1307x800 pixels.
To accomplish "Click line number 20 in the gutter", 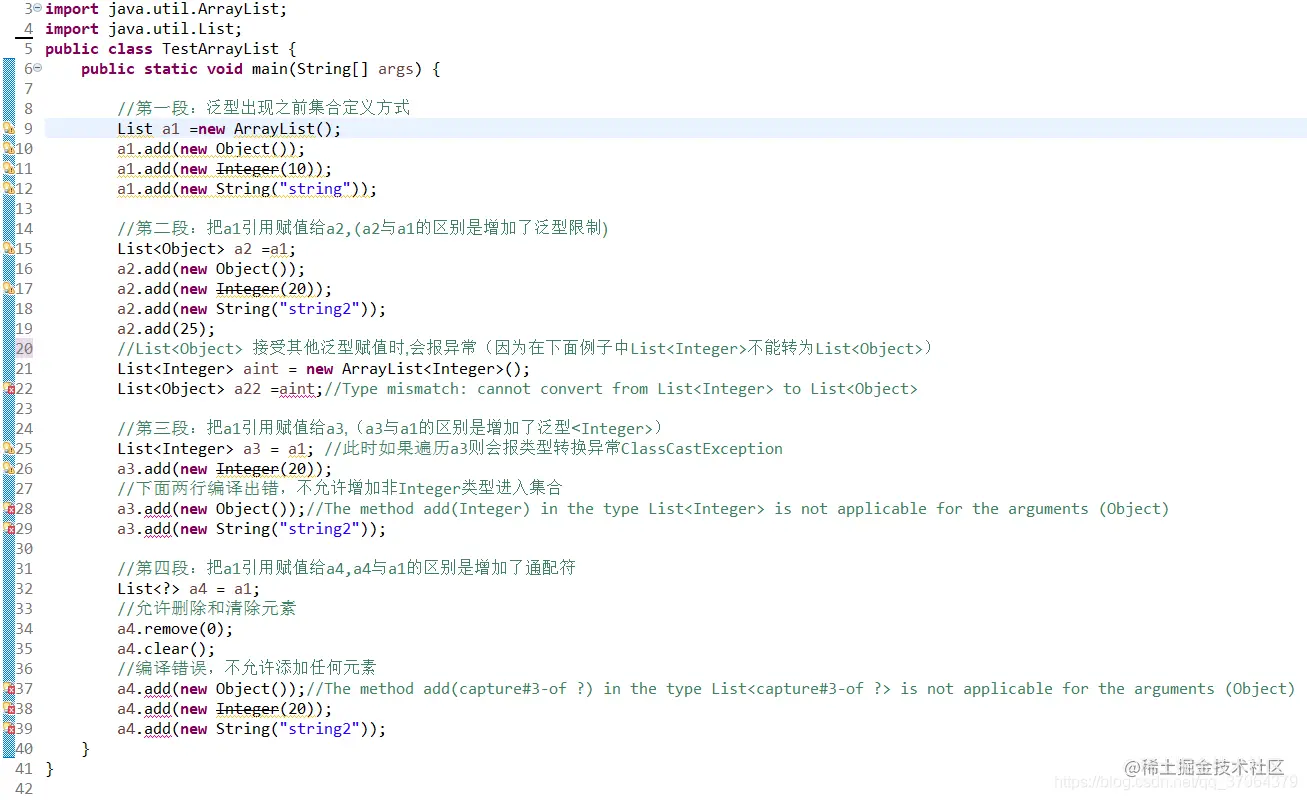I will pyautogui.click(x=24, y=348).
